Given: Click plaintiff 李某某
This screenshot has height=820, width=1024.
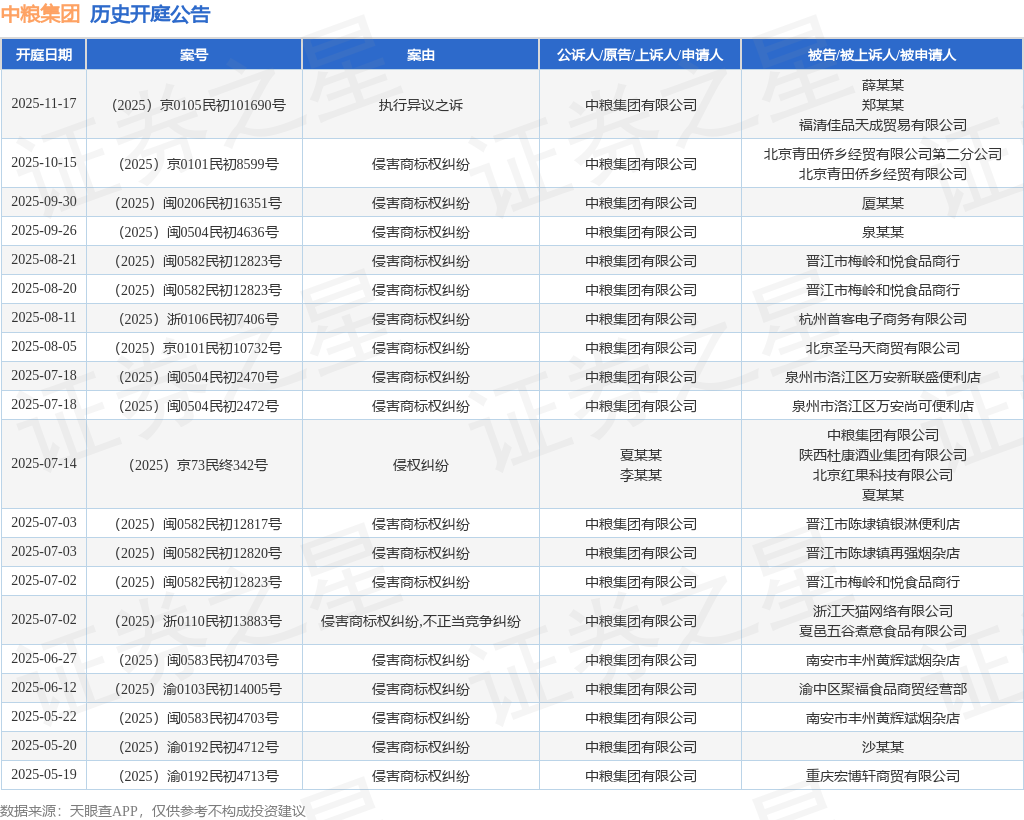Looking at the screenshot, I should (640, 475).
